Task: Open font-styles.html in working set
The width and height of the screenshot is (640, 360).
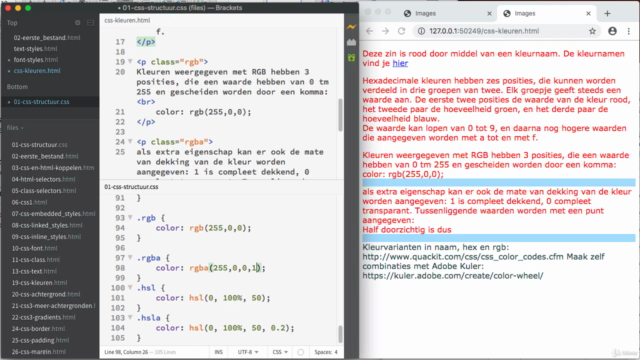Action: (36, 60)
